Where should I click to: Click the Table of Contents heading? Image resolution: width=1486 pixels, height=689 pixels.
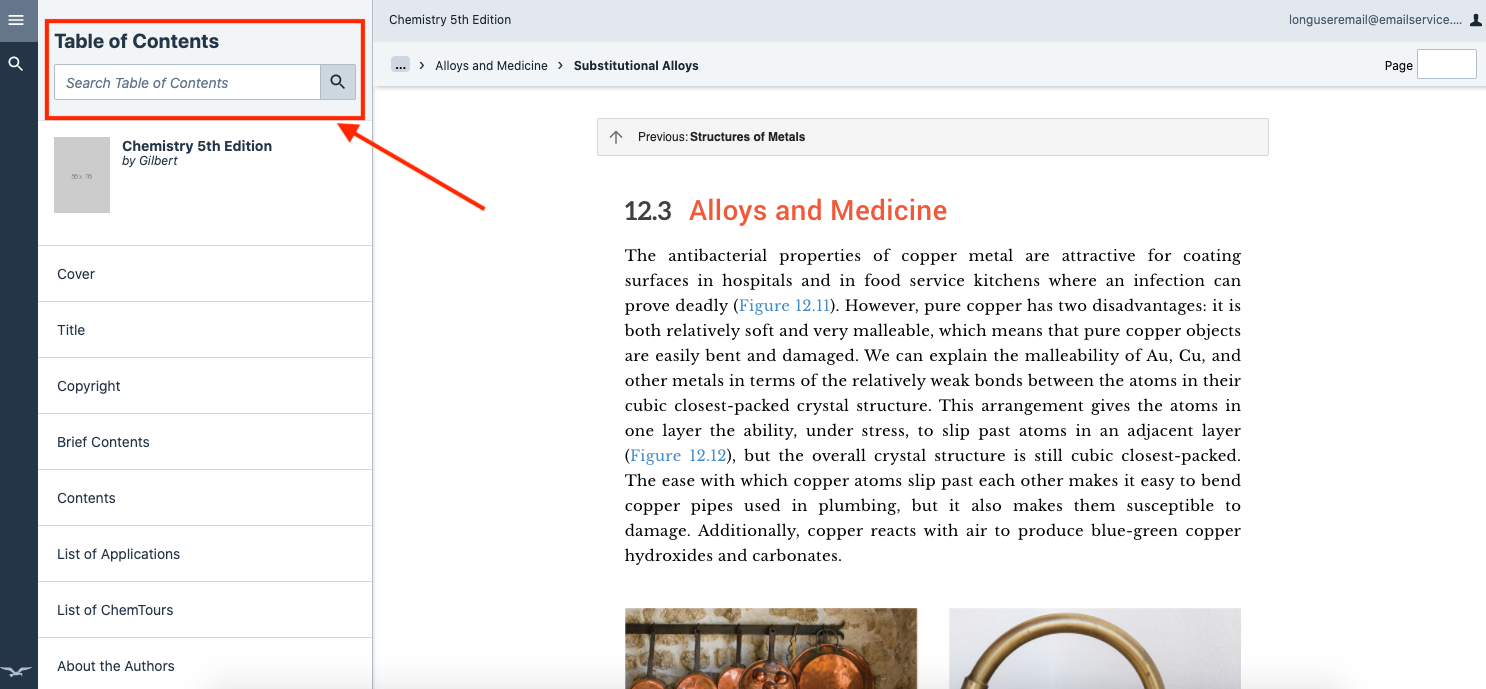137,41
